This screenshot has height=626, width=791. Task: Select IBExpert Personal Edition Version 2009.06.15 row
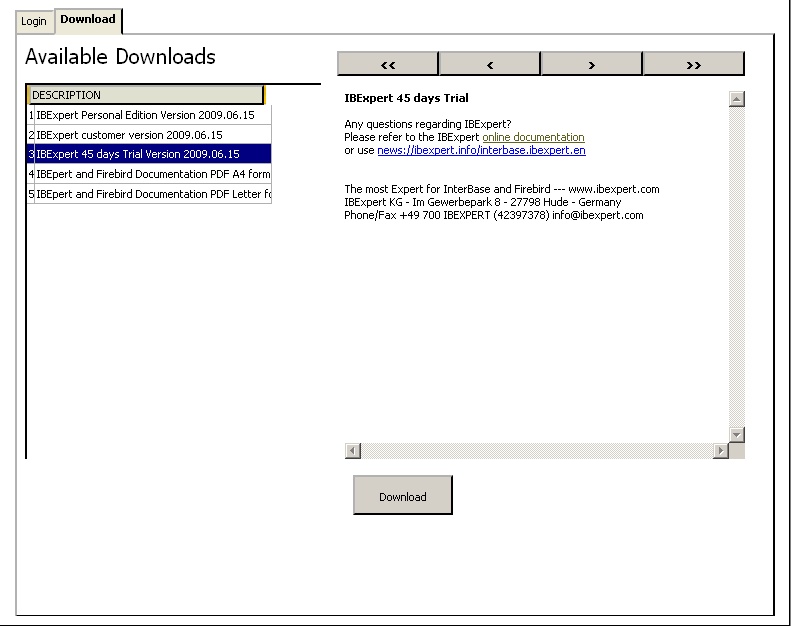(149, 115)
